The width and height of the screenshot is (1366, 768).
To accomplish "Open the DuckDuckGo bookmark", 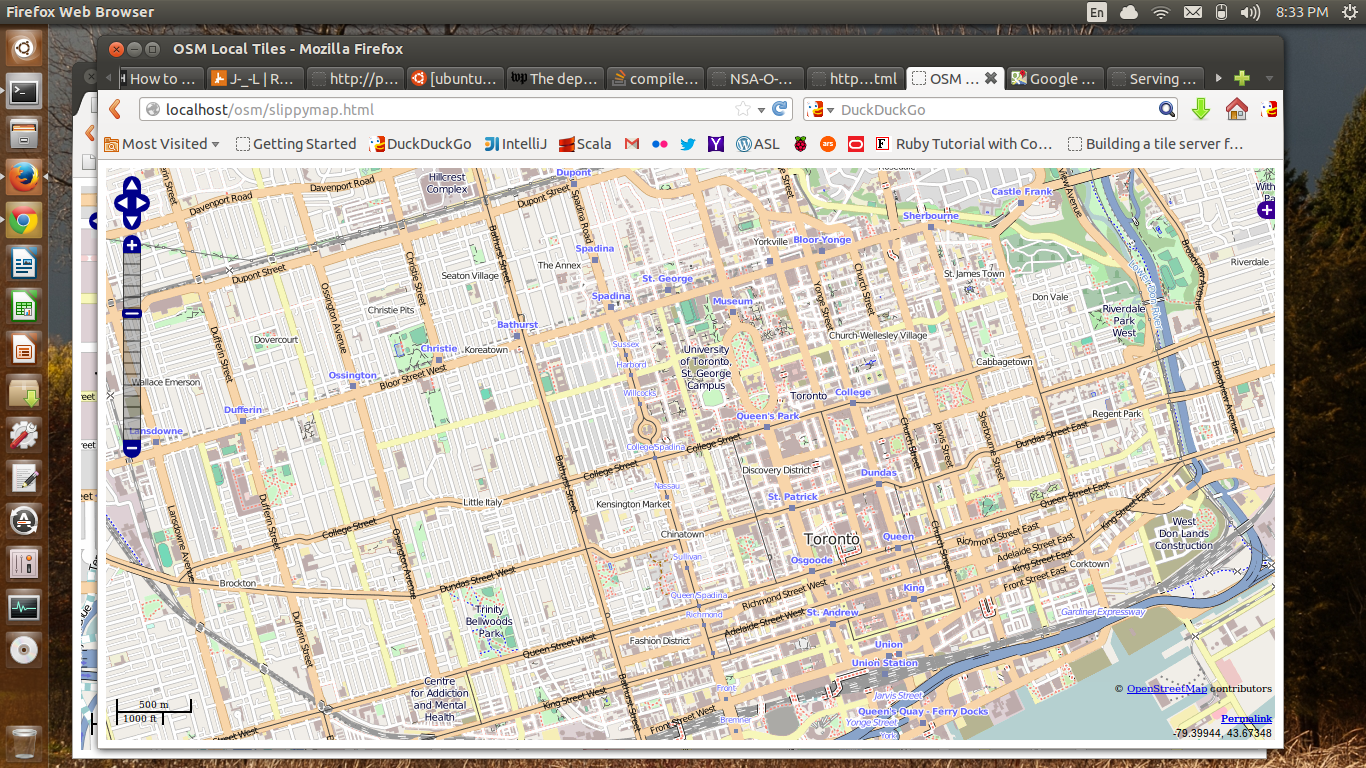I will tap(420, 144).
